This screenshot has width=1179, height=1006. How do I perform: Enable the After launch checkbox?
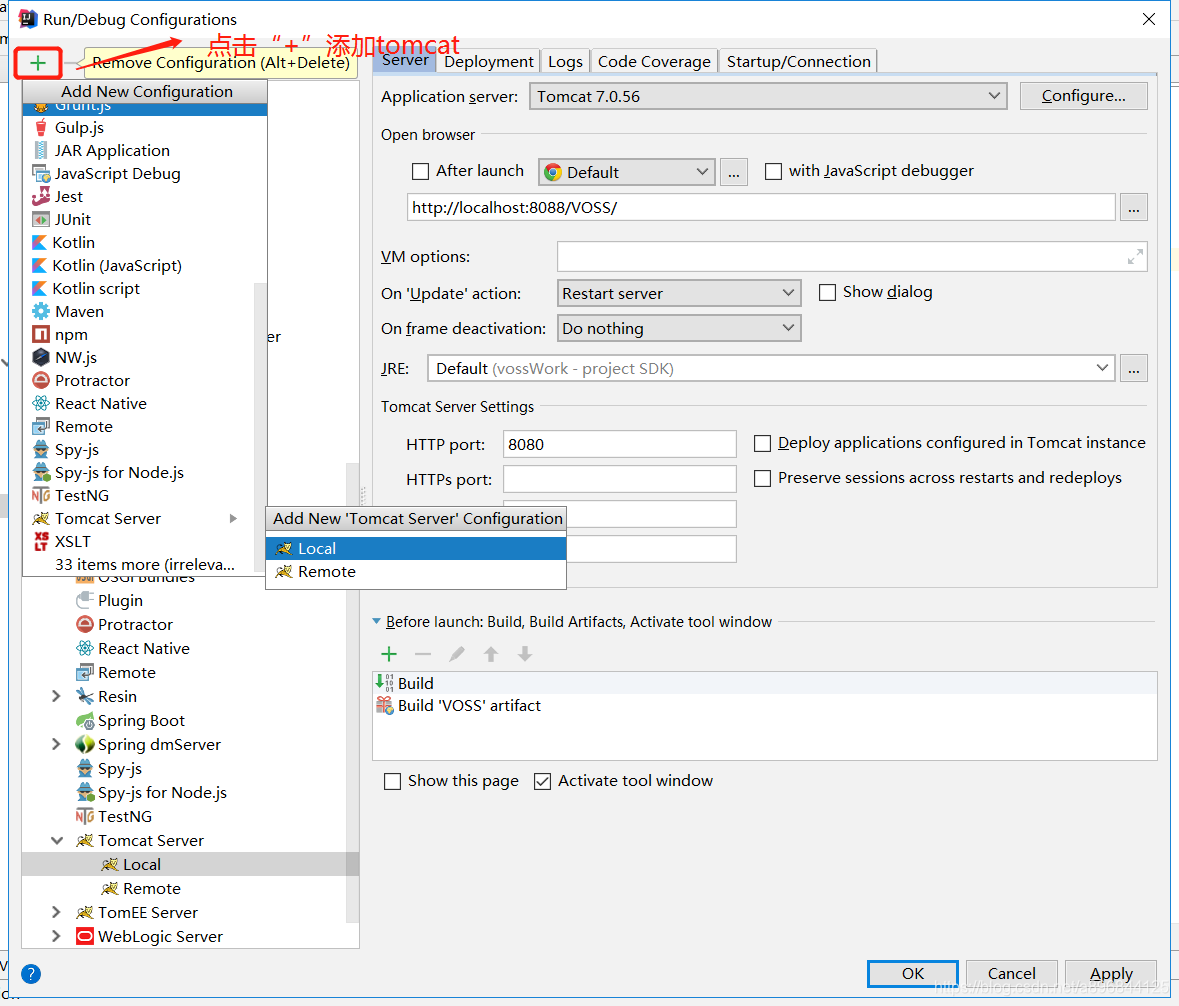420,171
